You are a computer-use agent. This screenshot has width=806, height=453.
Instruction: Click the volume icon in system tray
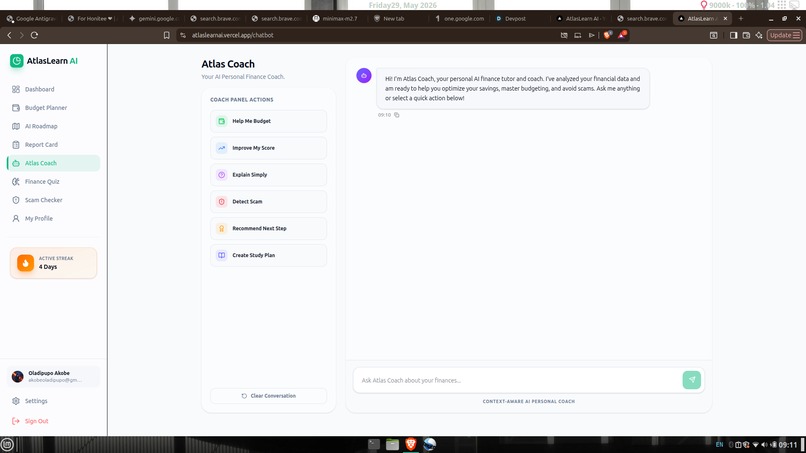[764, 445]
